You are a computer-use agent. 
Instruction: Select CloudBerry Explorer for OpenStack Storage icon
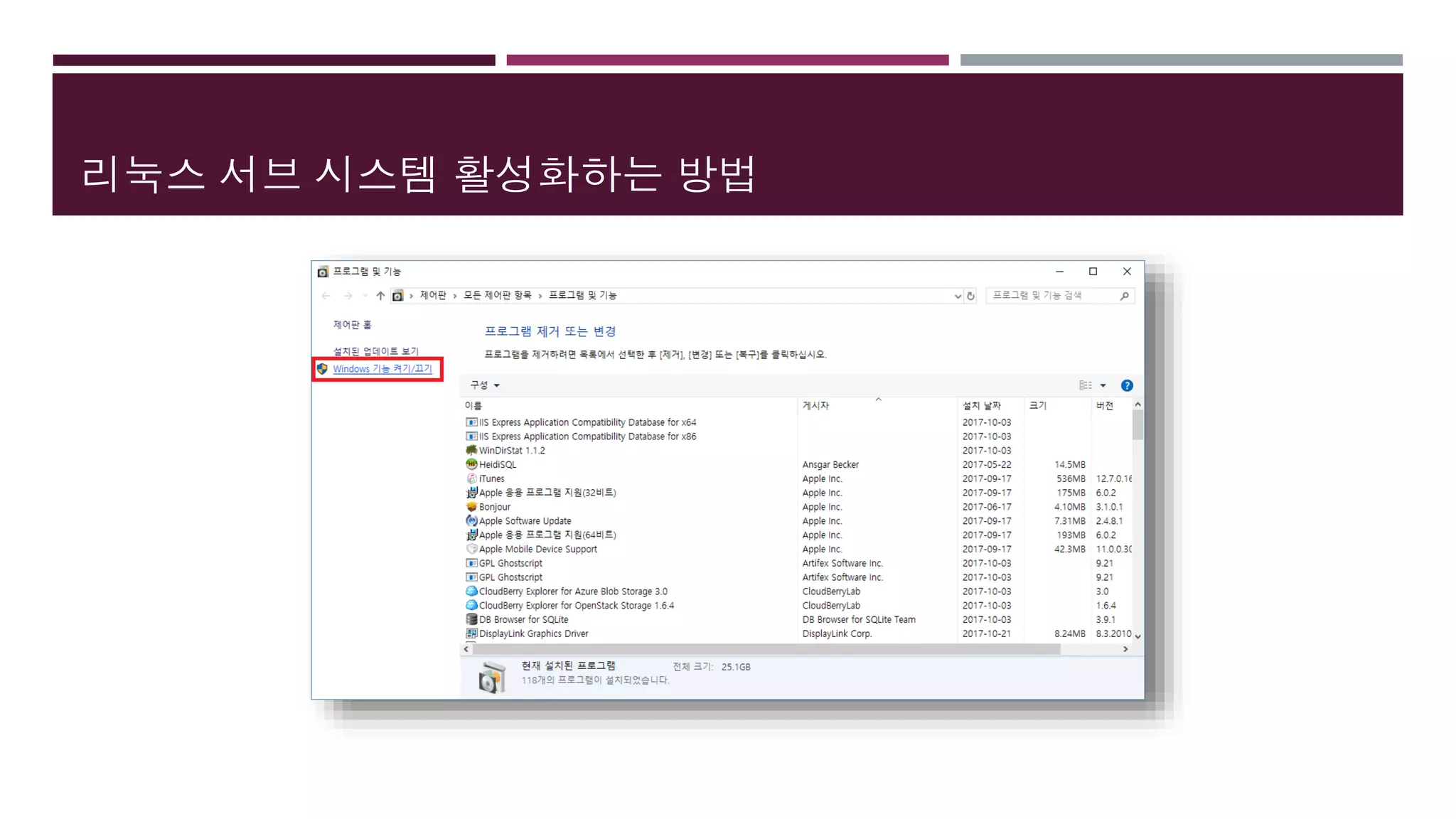(x=471, y=606)
